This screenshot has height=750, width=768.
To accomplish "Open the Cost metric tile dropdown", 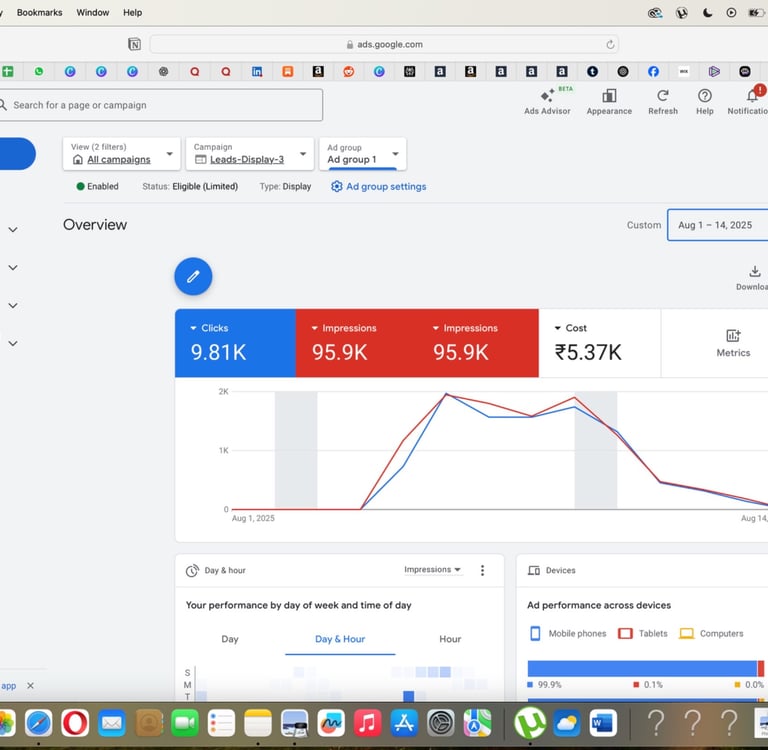I will (x=571, y=328).
